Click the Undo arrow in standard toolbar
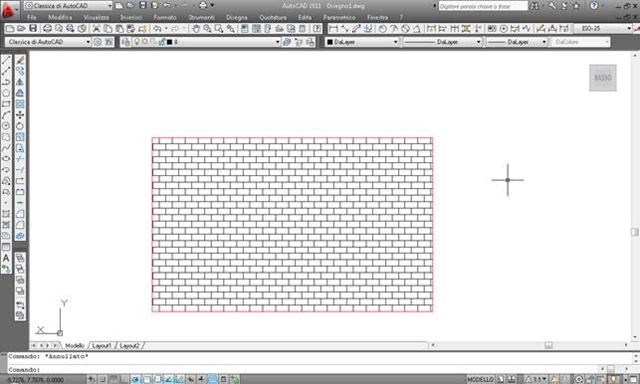This screenshot has width=640, height=384. (x=157, y=29)
